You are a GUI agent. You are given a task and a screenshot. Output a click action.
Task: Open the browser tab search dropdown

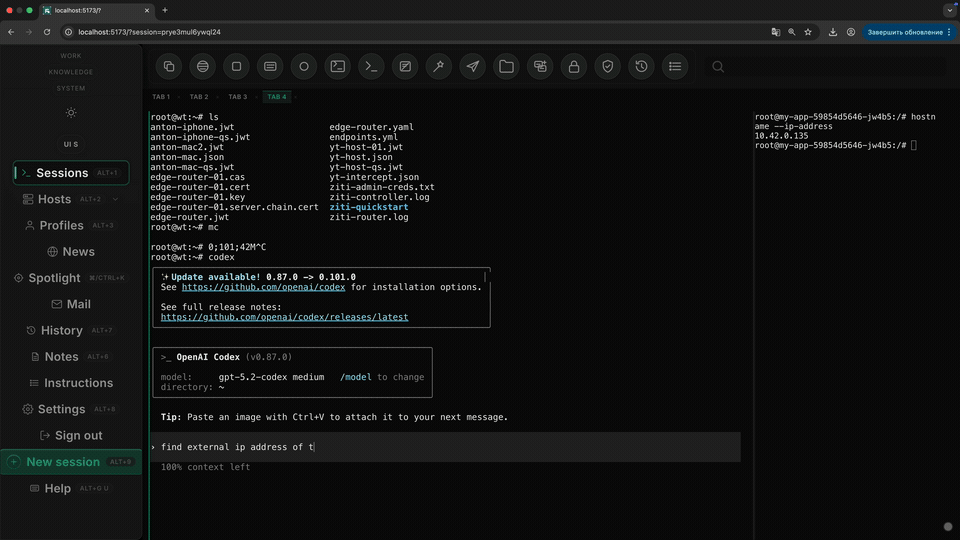(948, 10)
